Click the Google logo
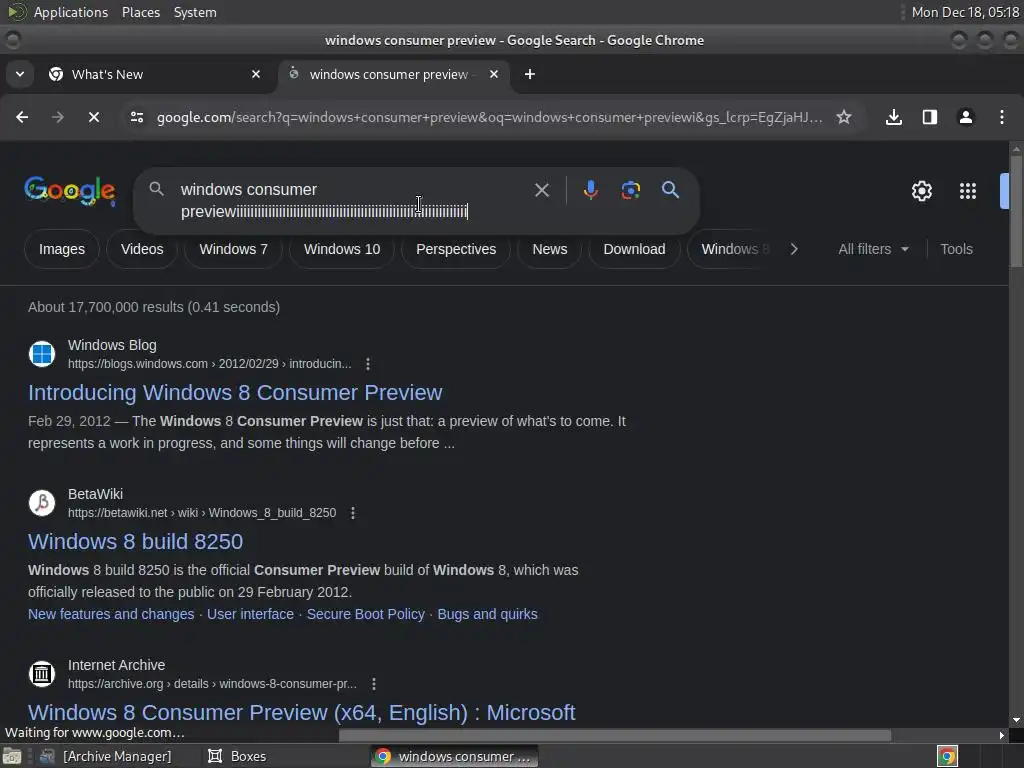1024x768 pixels. (70, 191)
